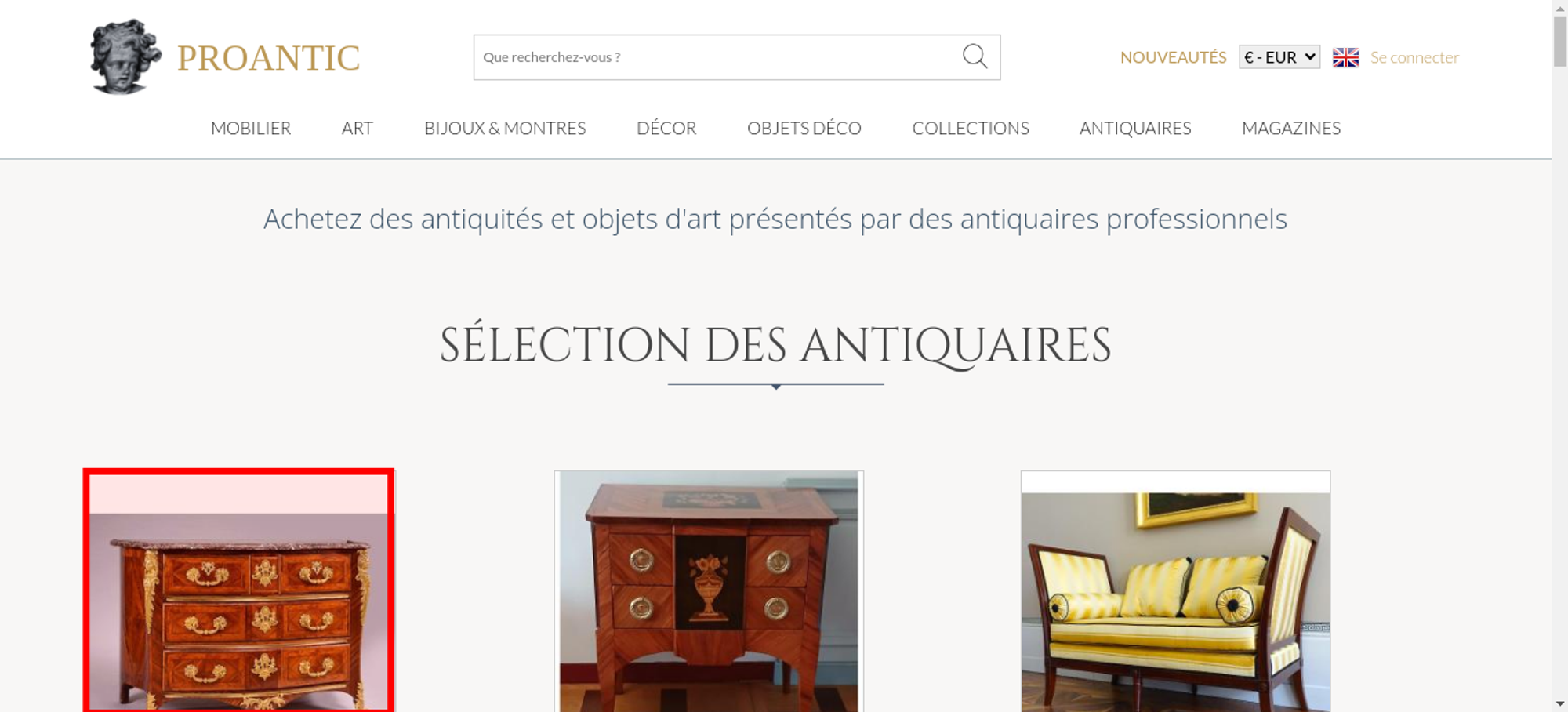The image size is (1568, 712).
Task: Open the OBJETS DÉCO menu
Action: point(804,128)
